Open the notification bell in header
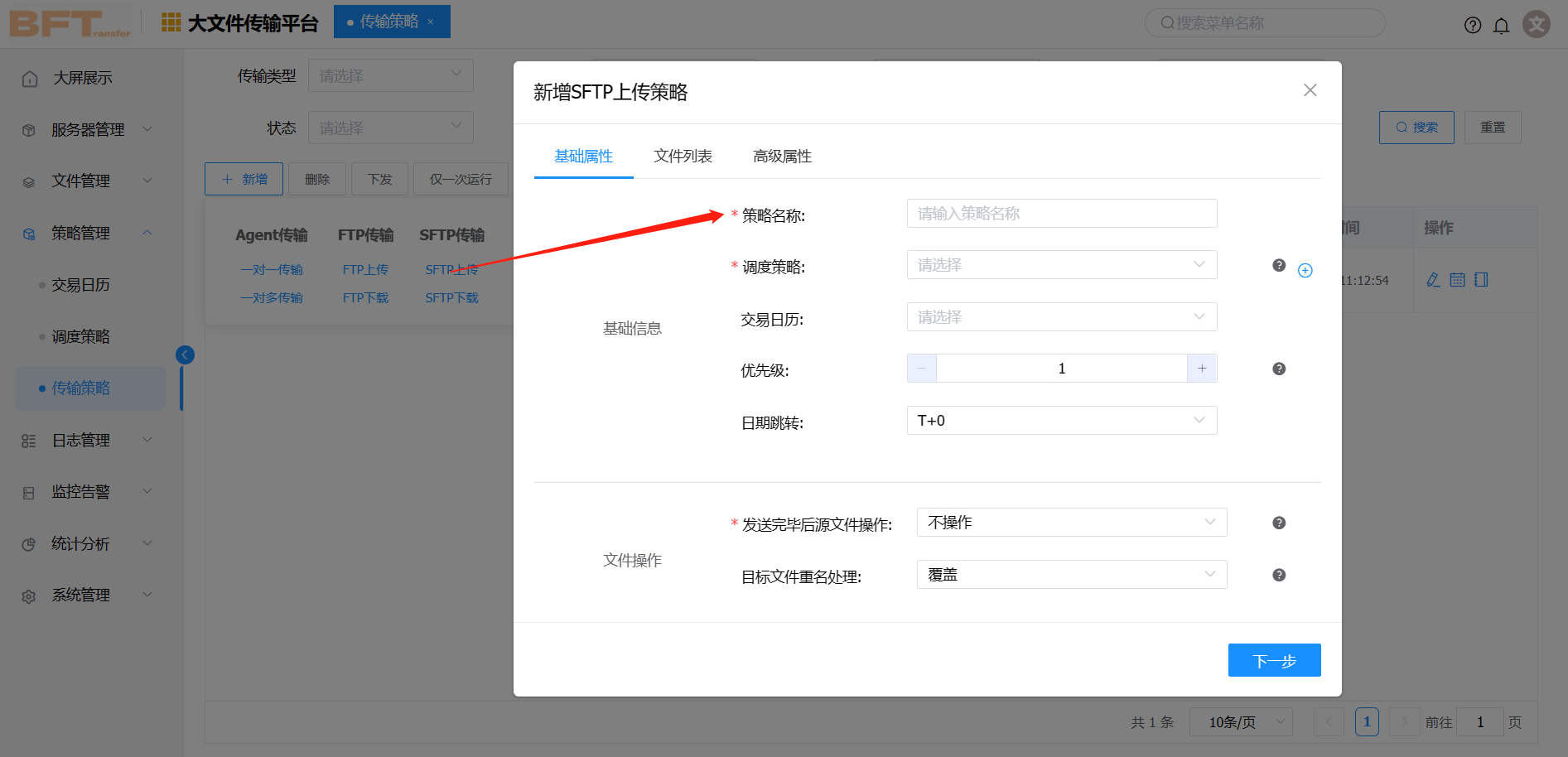 (x=1501, y=26)
